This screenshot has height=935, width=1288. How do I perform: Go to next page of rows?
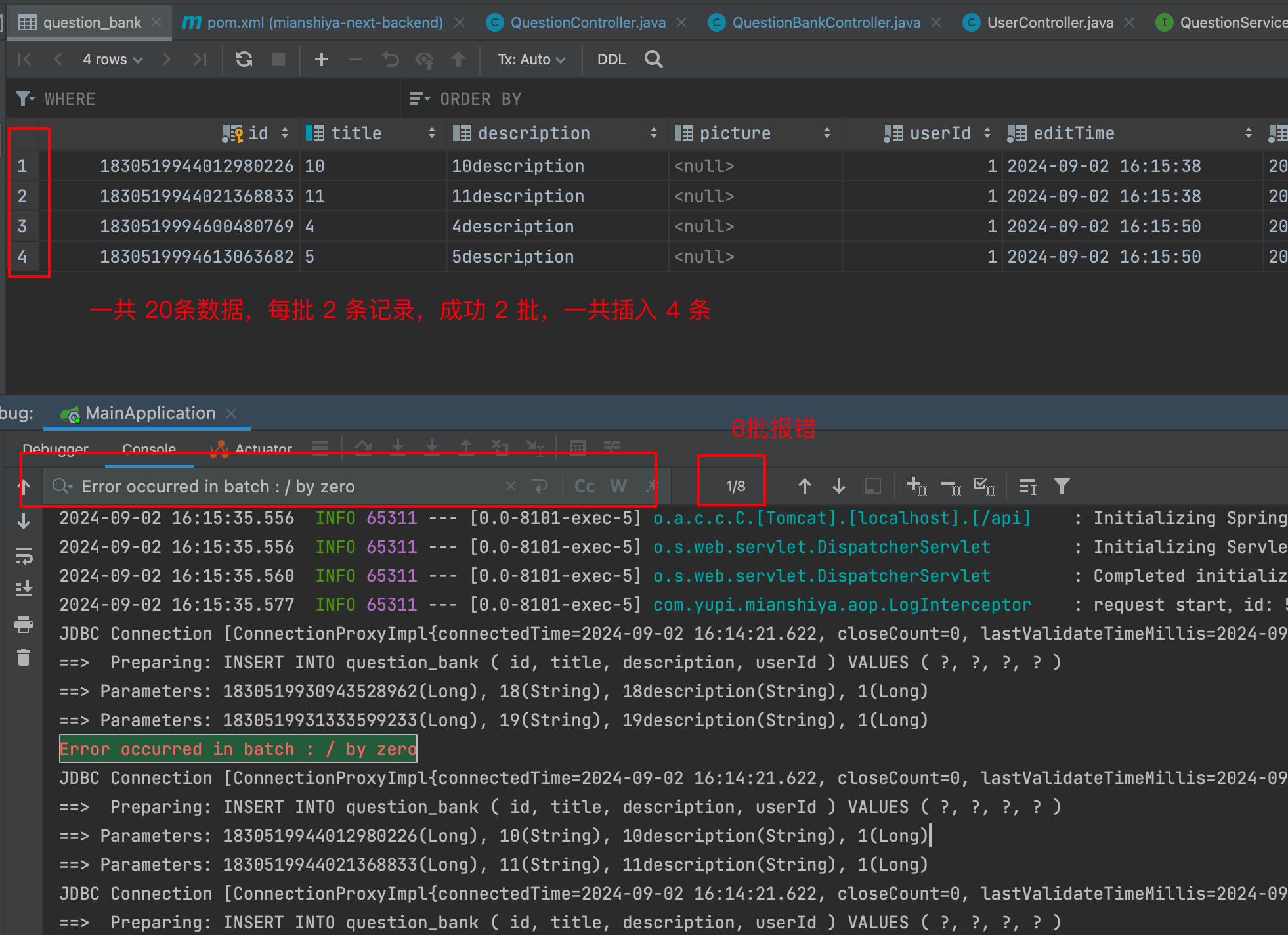click(167, 60)
